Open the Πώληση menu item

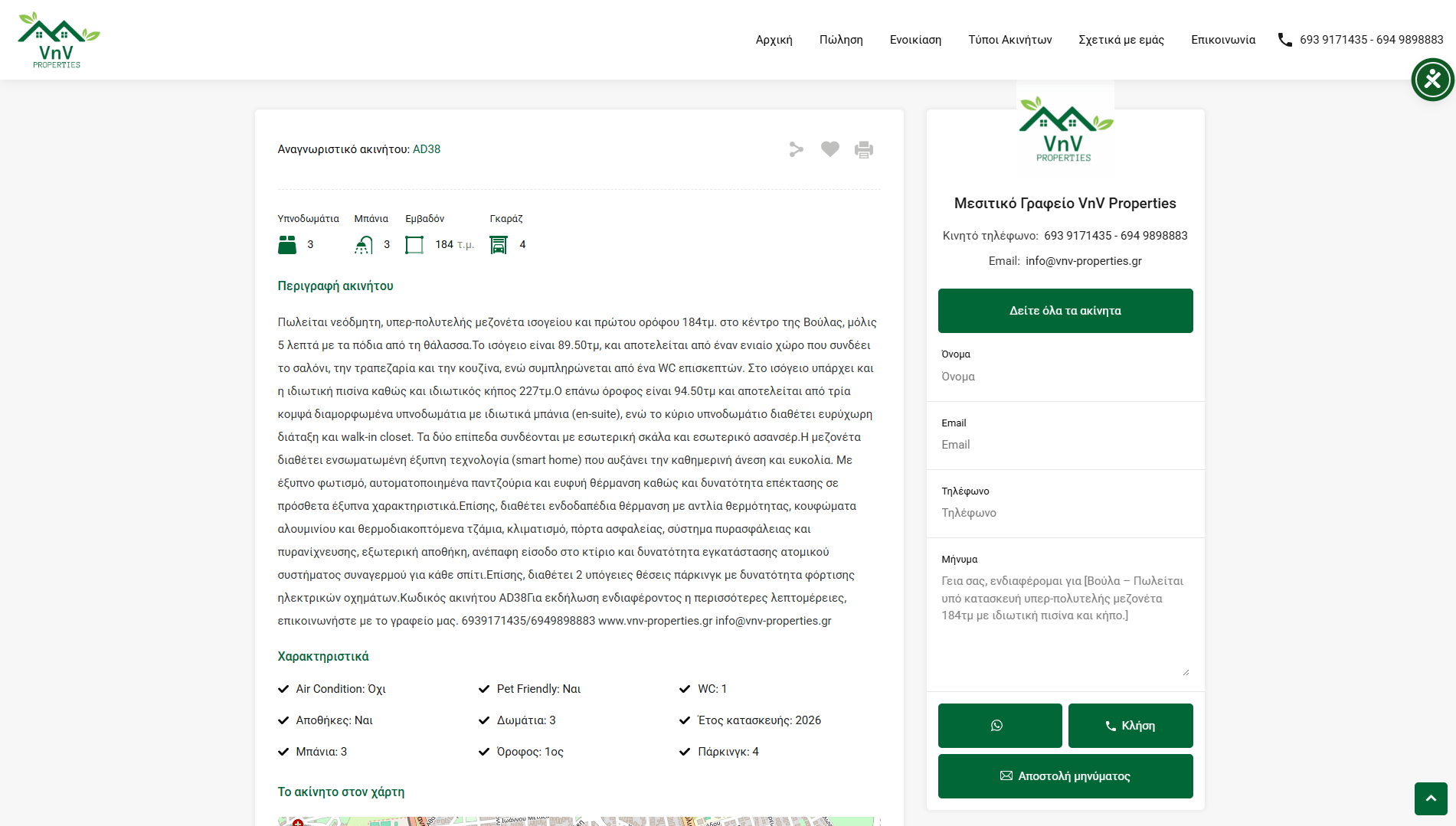pyautogui.click(x=841, y=40)
